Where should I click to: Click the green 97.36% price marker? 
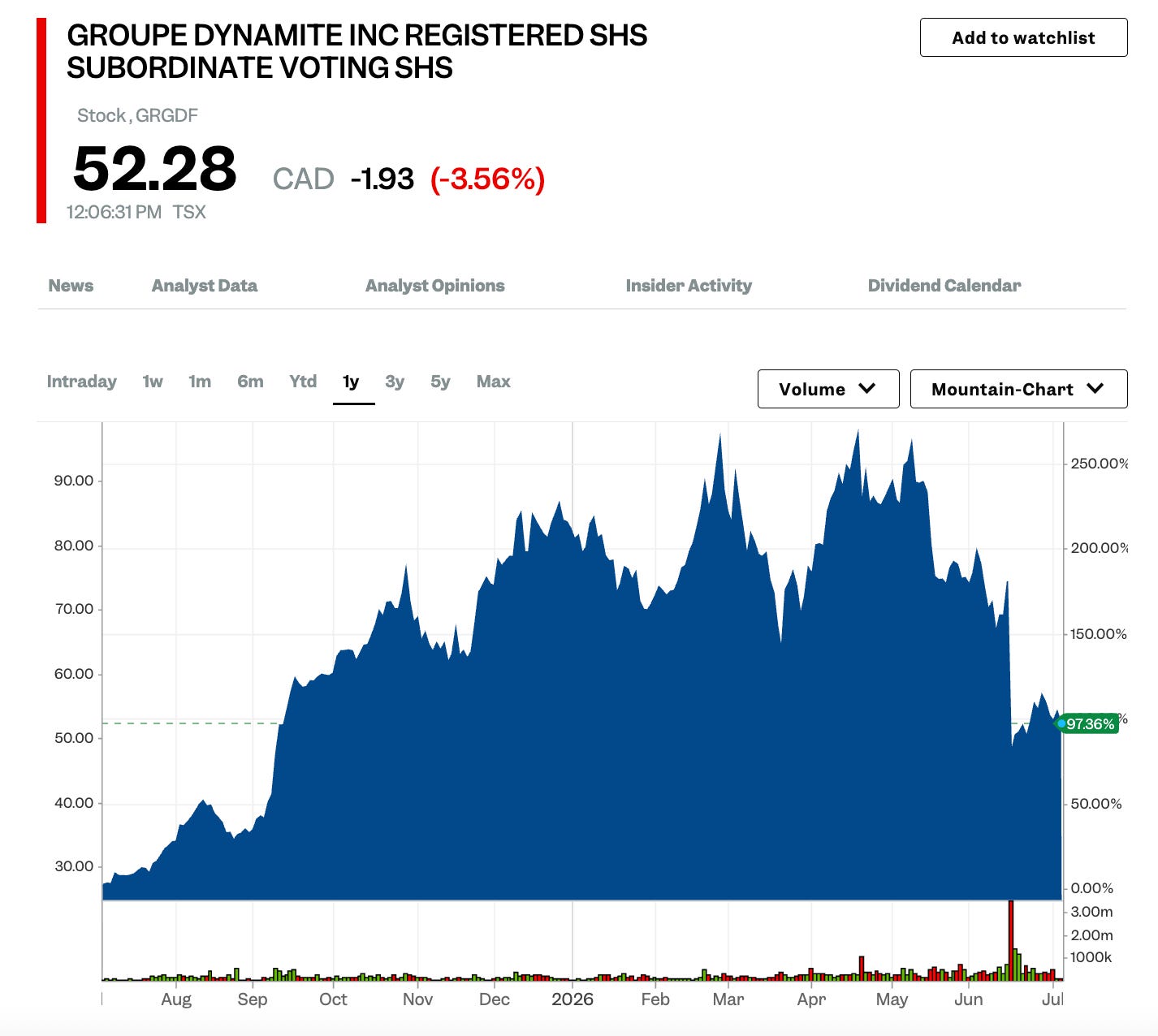(1088, 723)
